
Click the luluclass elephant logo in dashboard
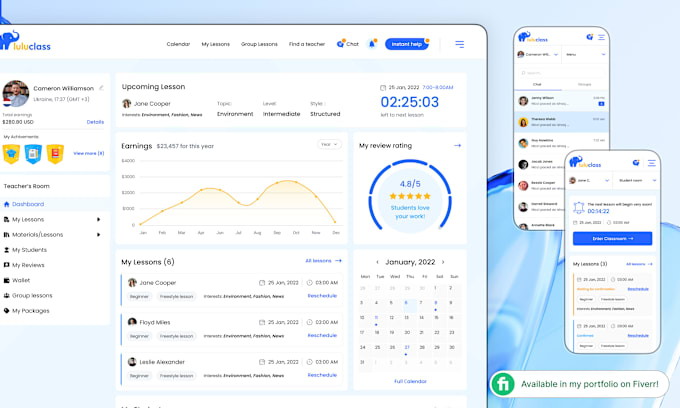coord(25,41)
